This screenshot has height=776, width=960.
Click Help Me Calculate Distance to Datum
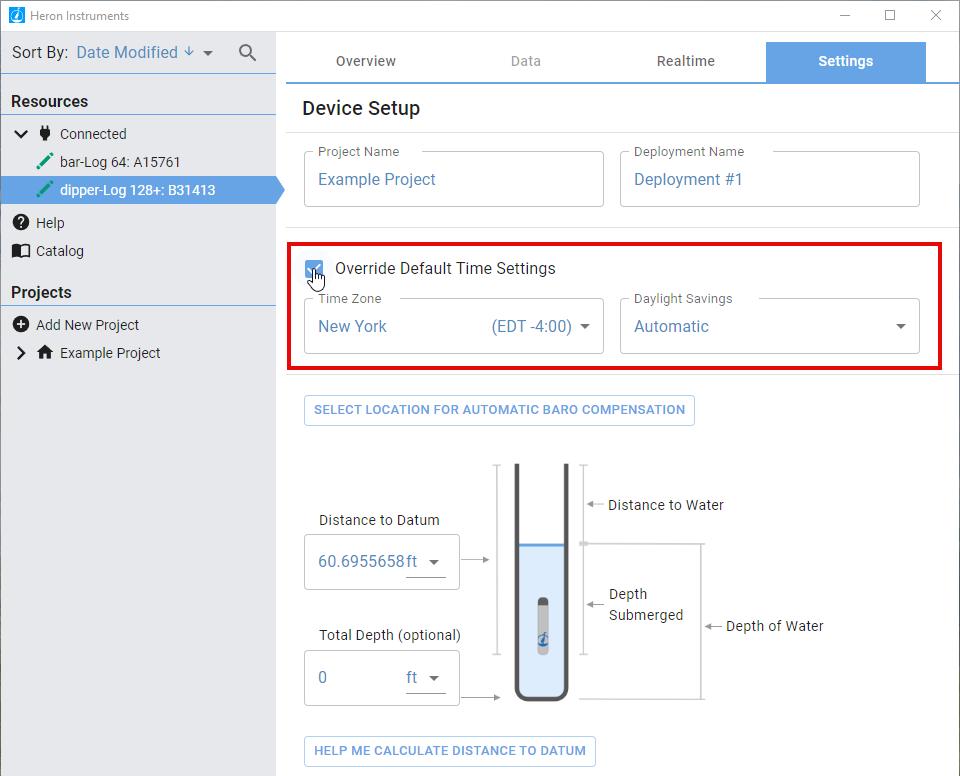point(450,751)
